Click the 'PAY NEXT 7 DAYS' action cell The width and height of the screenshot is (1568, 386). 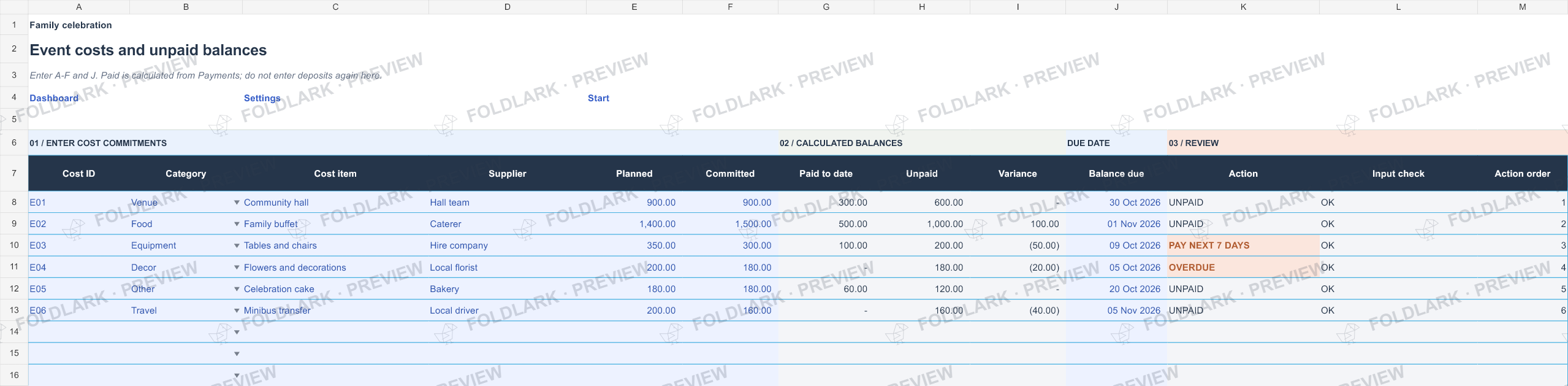tap(1243, 245)
